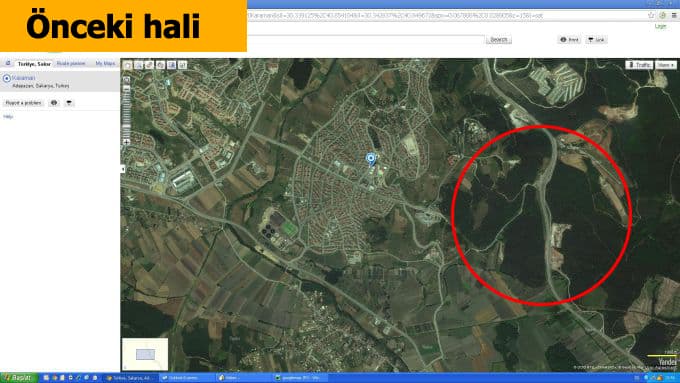Click the zoom out minus button
This screenshot has height=383, width=680.
click(126, 88)
